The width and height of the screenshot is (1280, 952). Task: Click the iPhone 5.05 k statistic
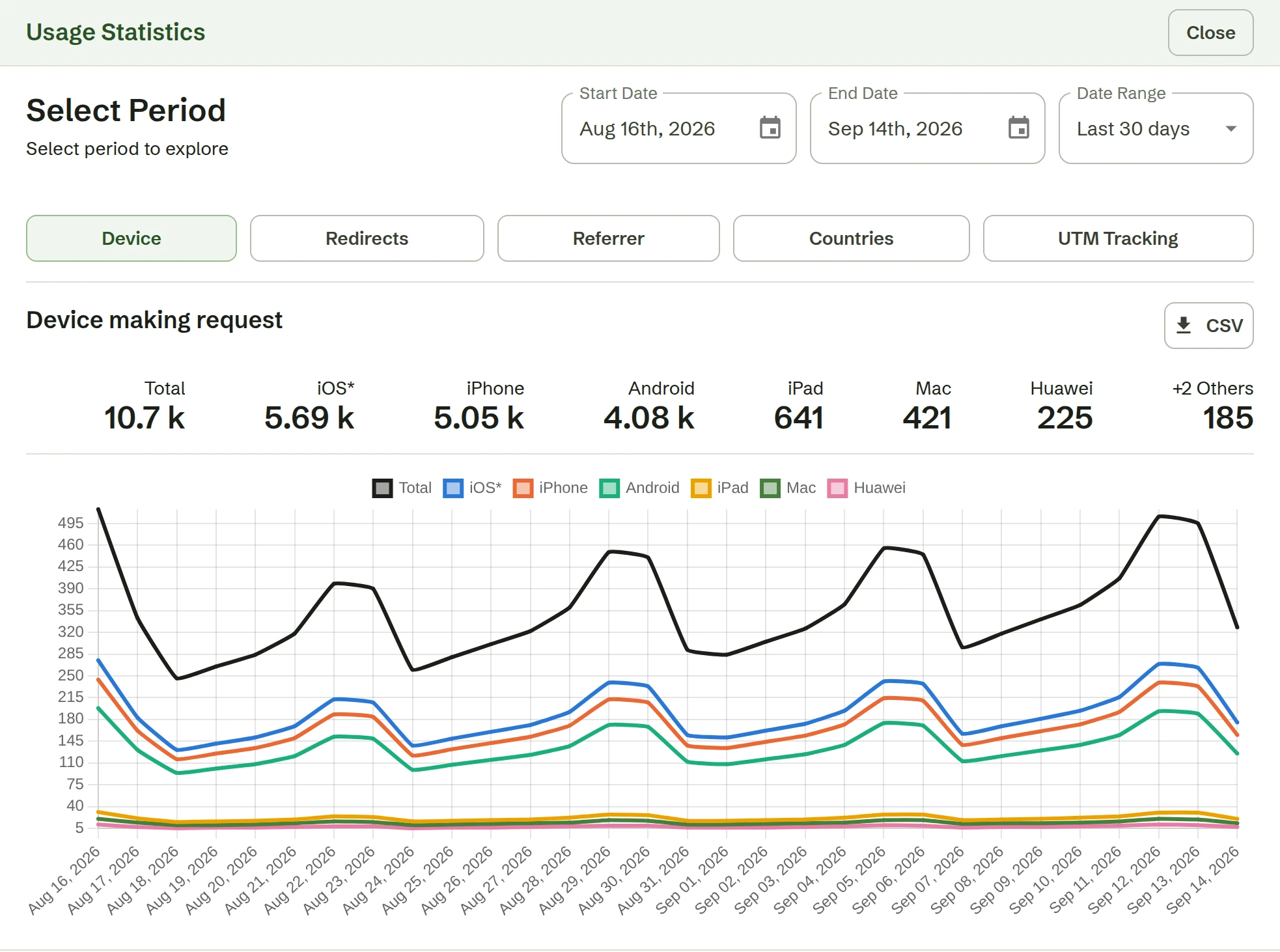[479, 406]
